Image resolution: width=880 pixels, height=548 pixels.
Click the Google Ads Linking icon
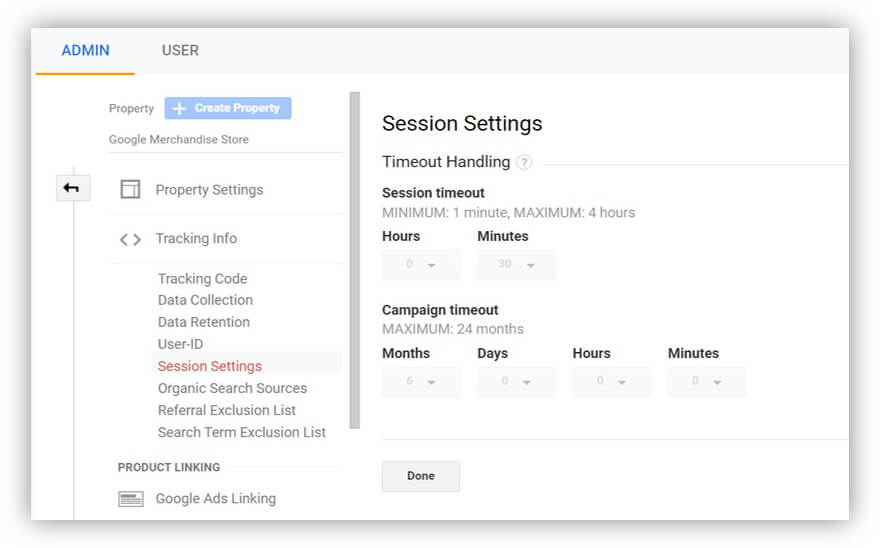click(130, 499)
